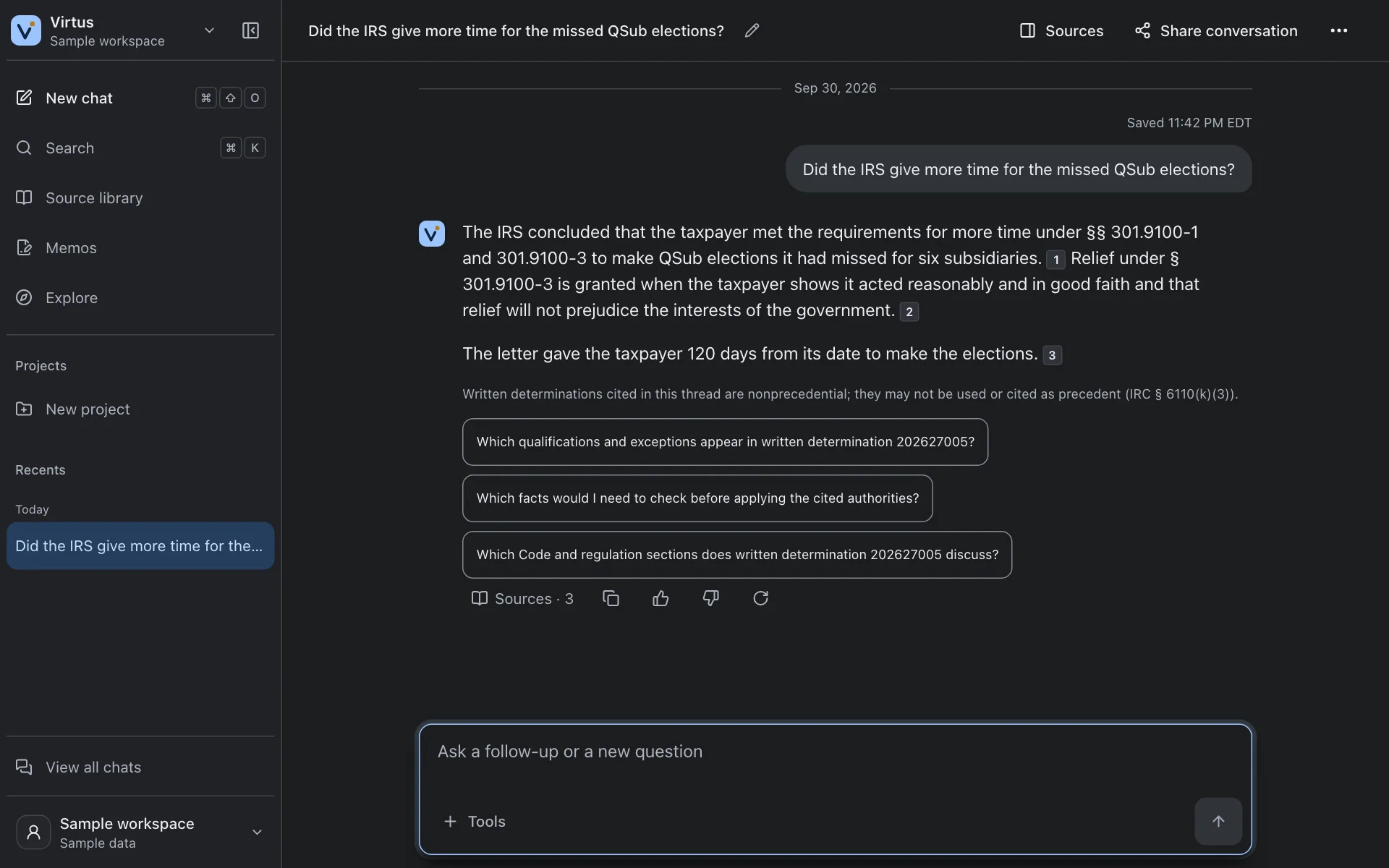
Task: Select the recent chat about IRS time
Action: pyautogui.click(x=140, y=545)
